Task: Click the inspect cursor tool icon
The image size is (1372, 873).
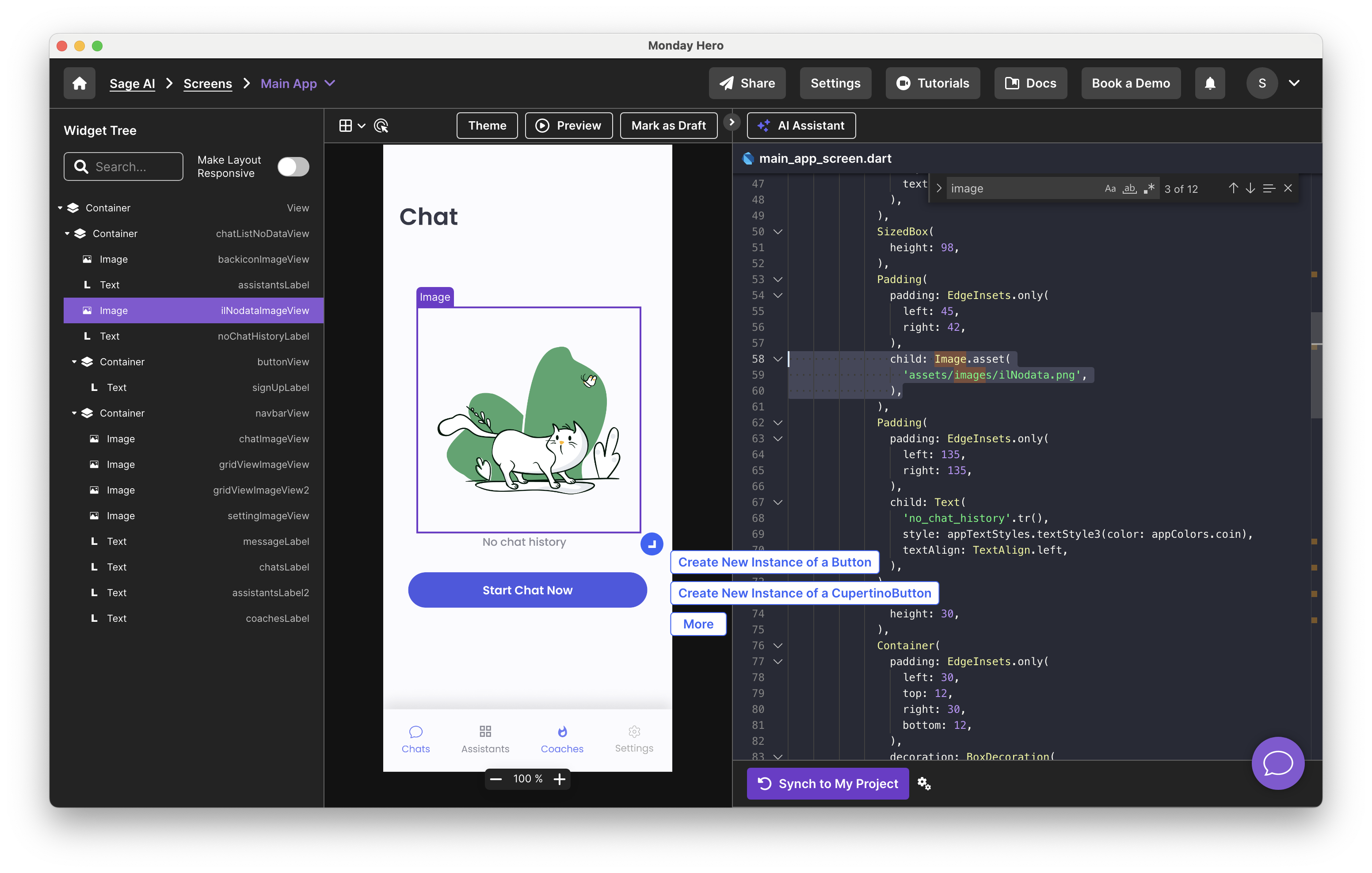Action: click(x=381, y=126)
